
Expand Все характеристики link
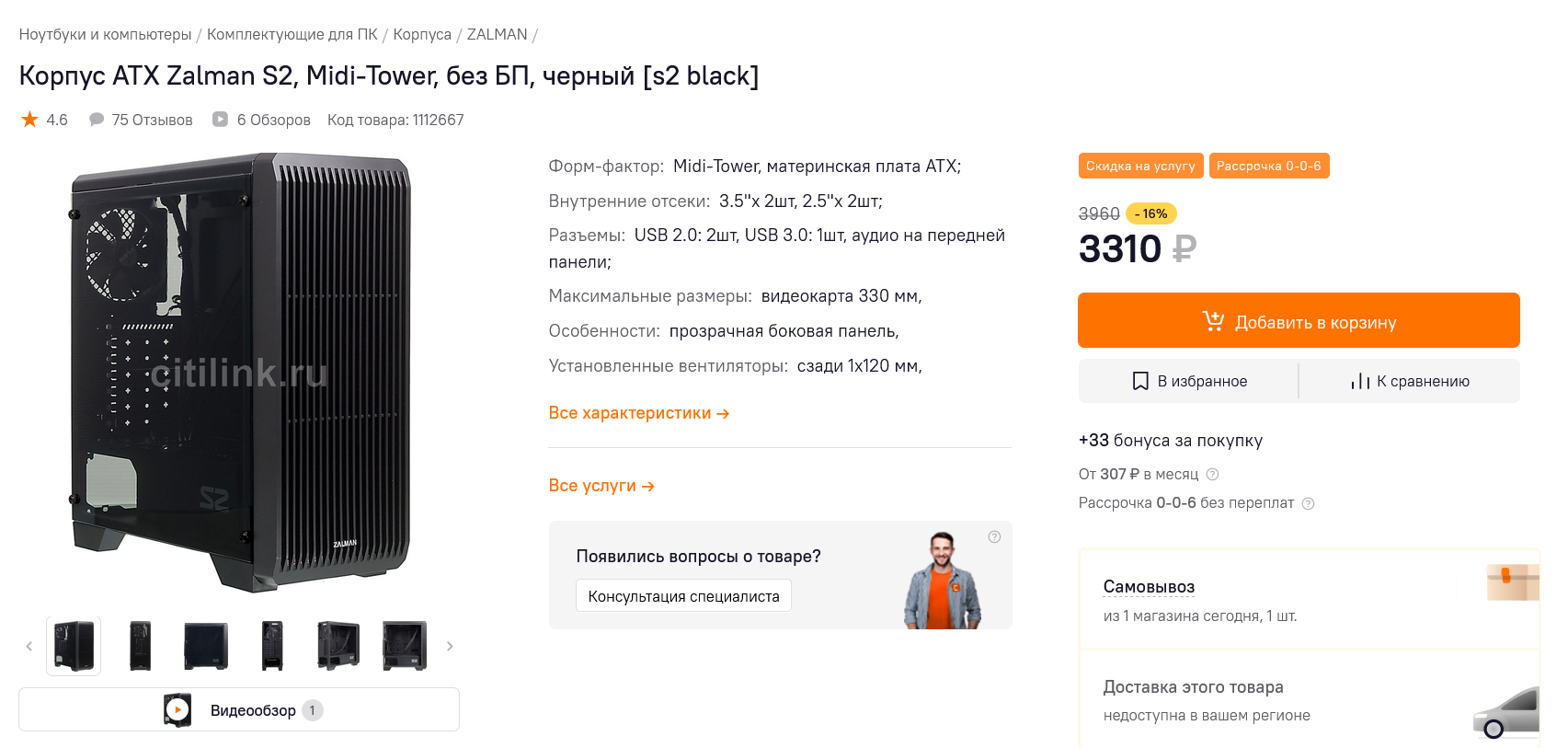click(x=638, y=413)
